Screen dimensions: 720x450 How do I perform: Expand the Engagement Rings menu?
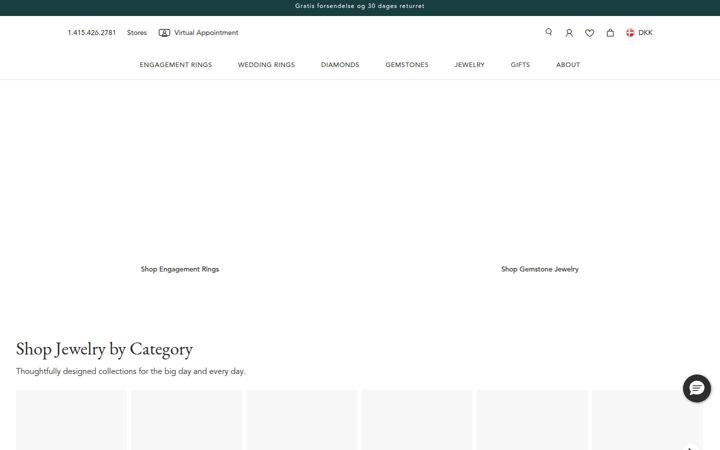tap(176, 65)
